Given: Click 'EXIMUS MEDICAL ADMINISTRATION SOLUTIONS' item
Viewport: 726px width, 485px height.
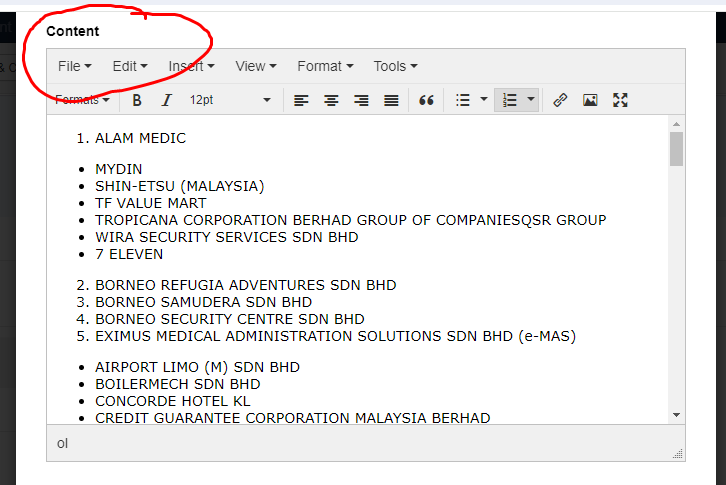Looking at the screenshot, I should click(x=335, y=336).
